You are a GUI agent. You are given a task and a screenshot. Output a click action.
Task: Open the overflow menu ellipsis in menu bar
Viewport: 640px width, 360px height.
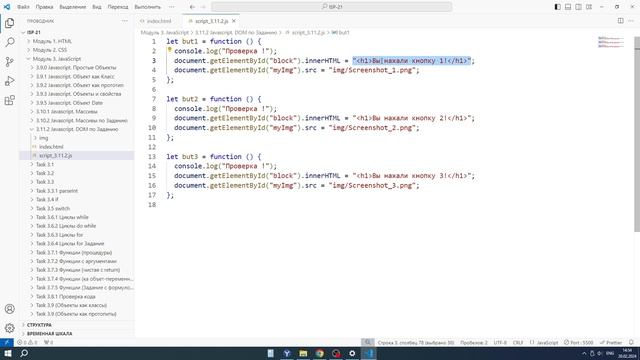coord(172,7)
